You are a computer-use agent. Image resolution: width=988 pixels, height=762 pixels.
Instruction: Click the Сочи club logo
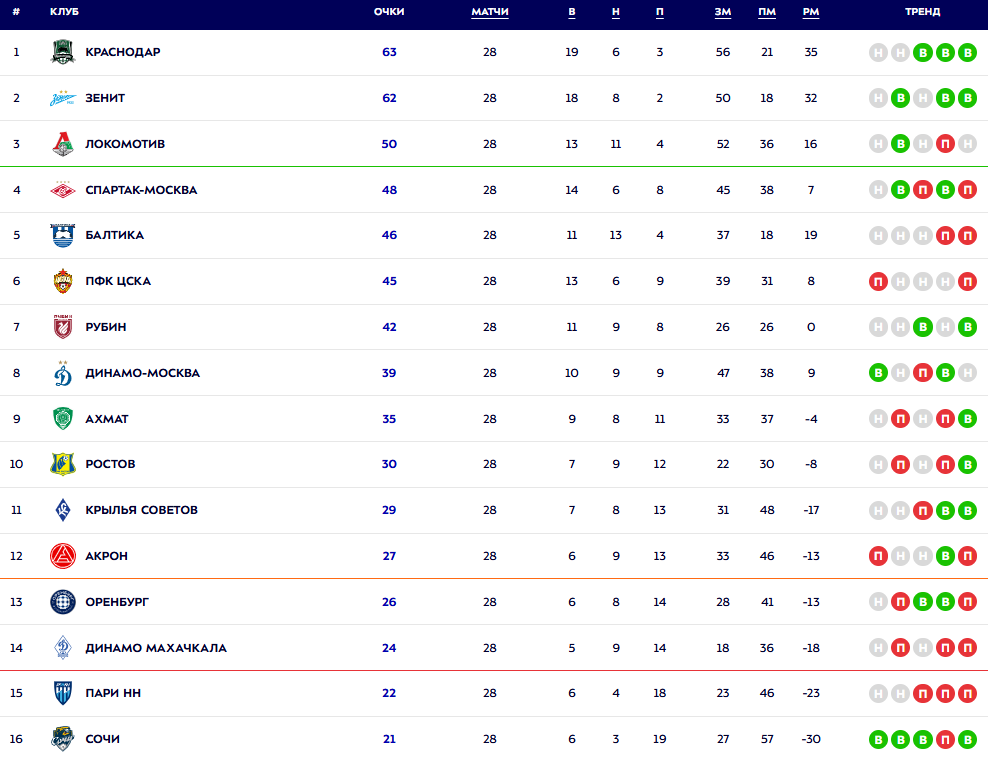(x=62, y=739)
